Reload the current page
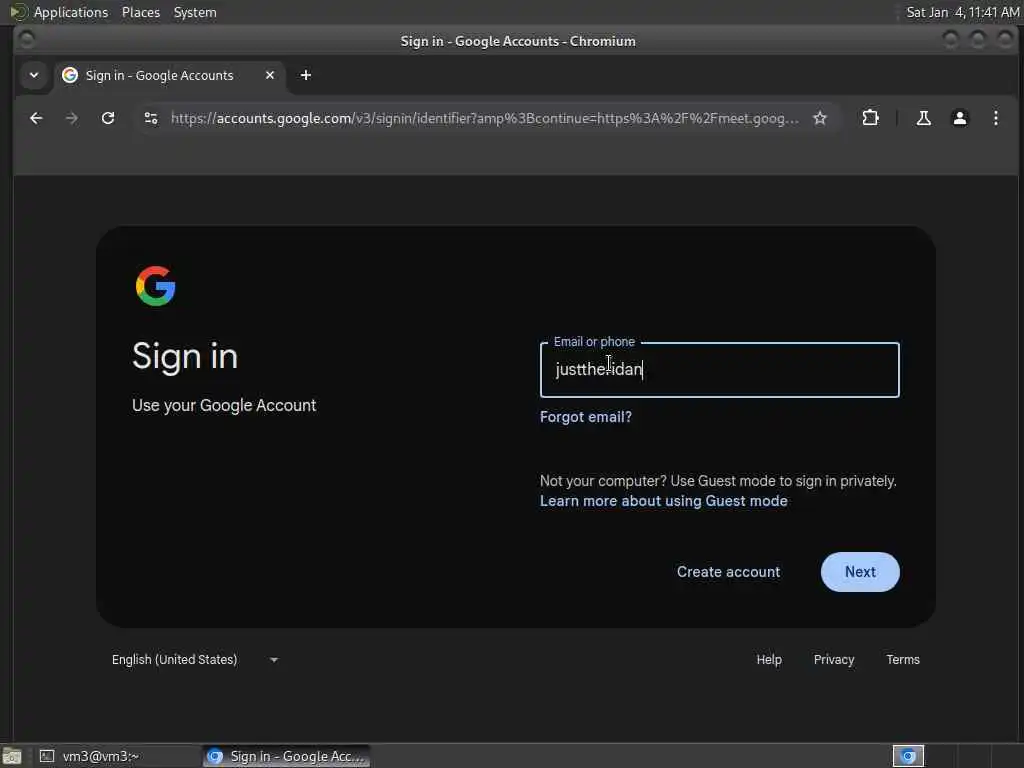 click(108, 118)
